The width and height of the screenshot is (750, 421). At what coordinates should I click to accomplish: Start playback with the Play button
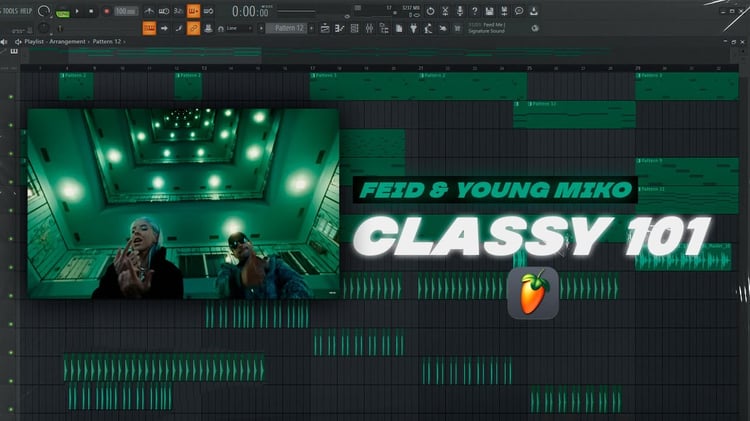coord(77,11)
